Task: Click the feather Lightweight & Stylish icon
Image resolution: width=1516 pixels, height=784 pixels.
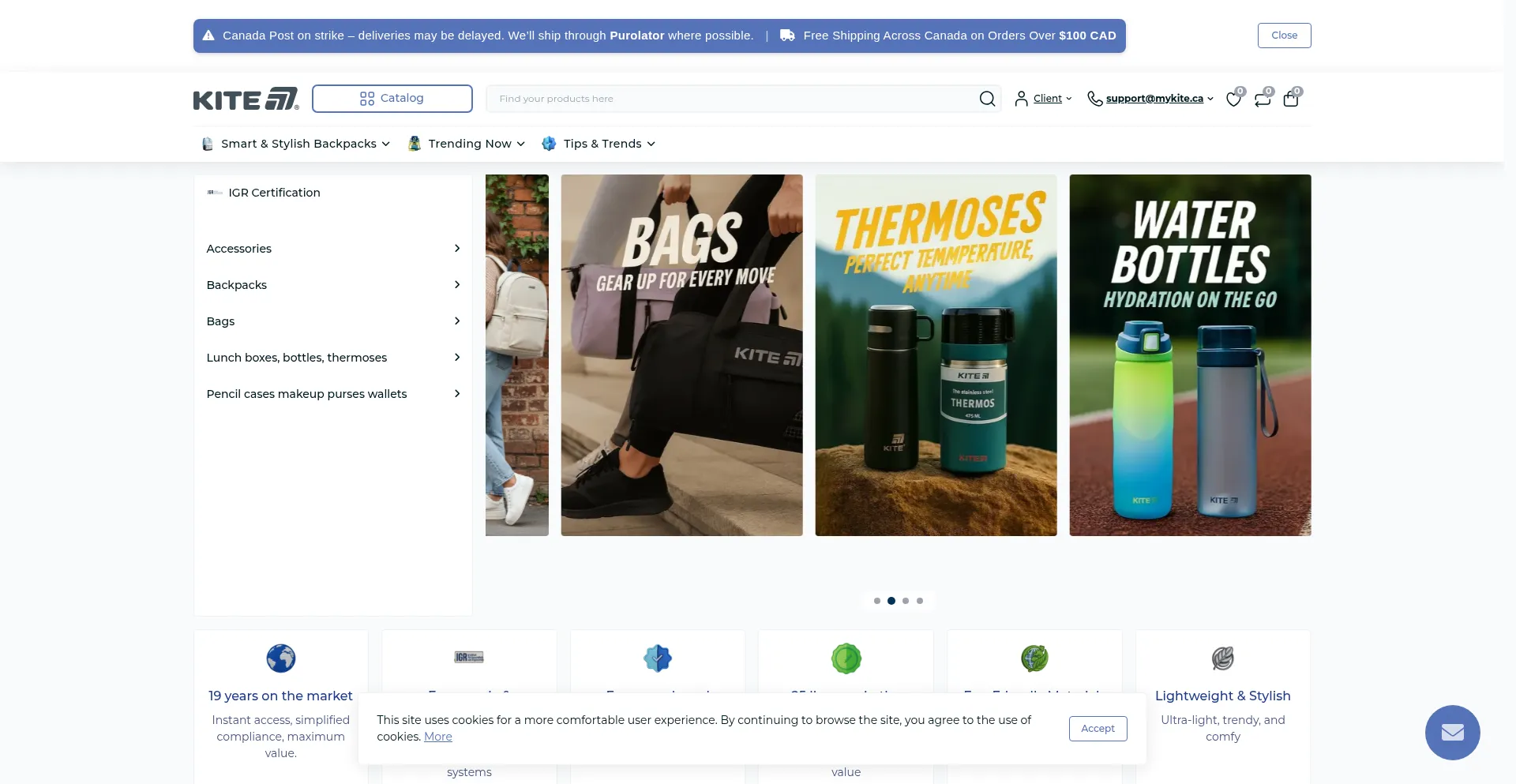Action: coord(1222,658)
